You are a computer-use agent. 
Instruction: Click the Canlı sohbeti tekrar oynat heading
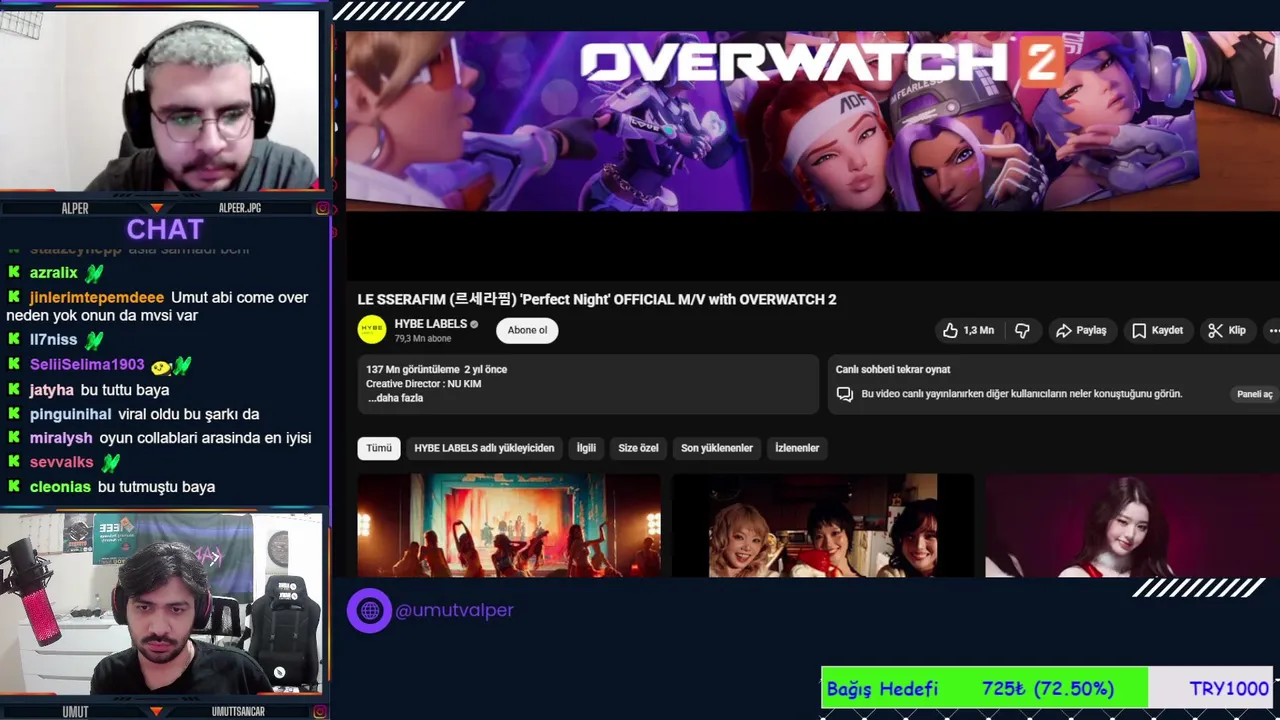[x=893, y=369]
